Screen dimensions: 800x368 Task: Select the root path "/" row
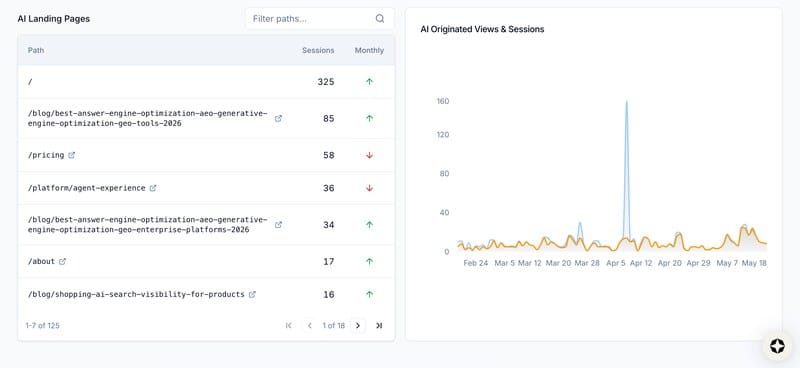tap(206, 82)
